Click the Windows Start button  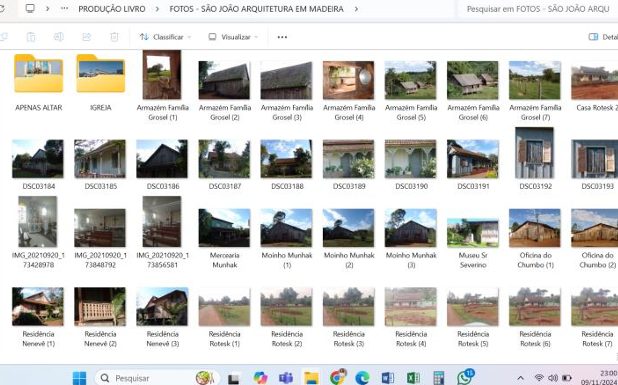tap(79, 378)
